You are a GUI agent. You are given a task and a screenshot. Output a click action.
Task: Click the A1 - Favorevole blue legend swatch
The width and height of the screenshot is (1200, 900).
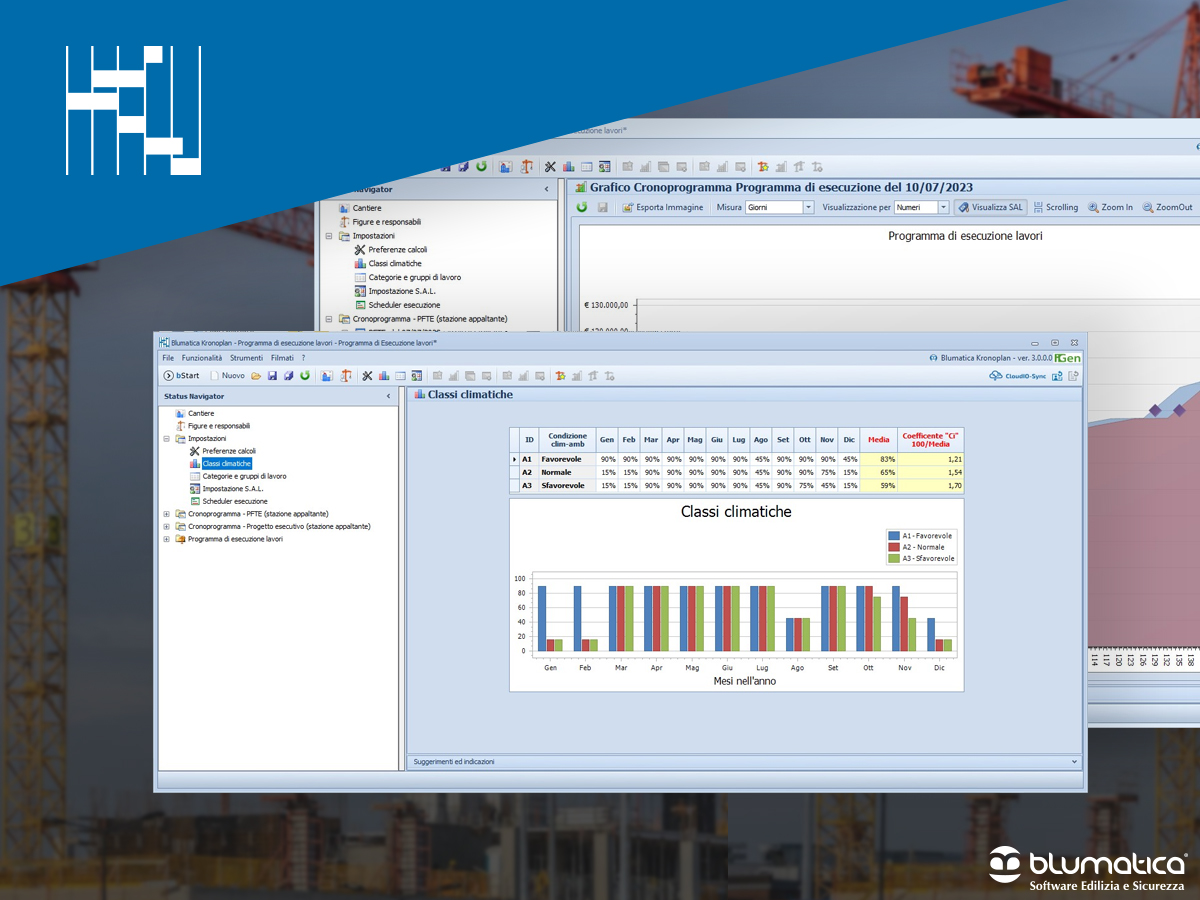[894, 536]
